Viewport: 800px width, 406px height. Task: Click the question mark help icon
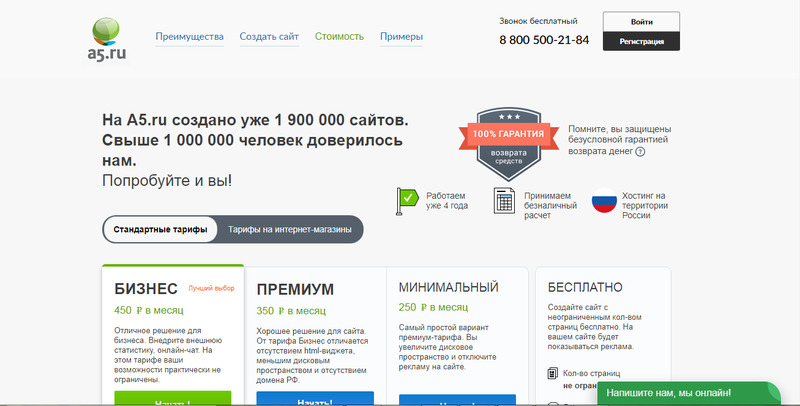(x=640, y=151)
